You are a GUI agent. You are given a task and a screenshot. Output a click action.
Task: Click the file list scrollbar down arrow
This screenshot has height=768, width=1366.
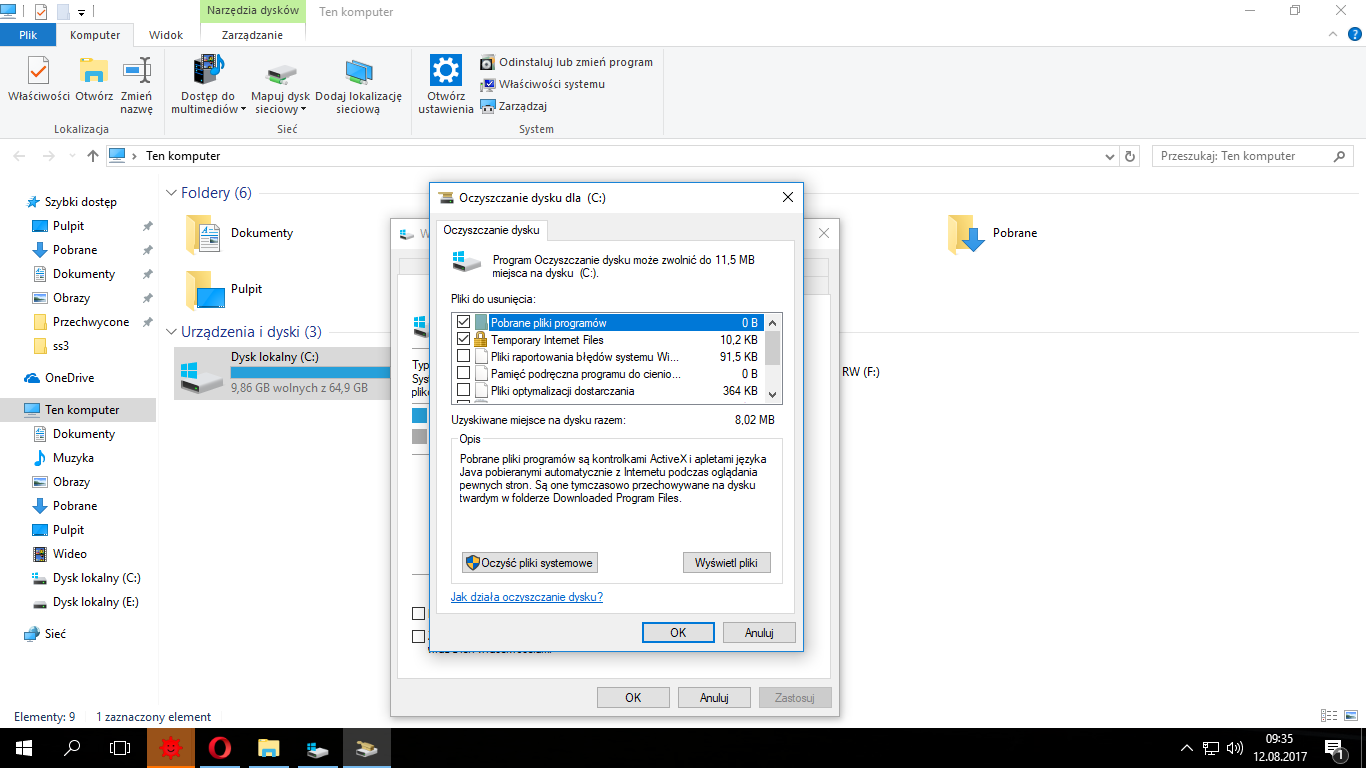pyautogui.click(x=773, y=397)
